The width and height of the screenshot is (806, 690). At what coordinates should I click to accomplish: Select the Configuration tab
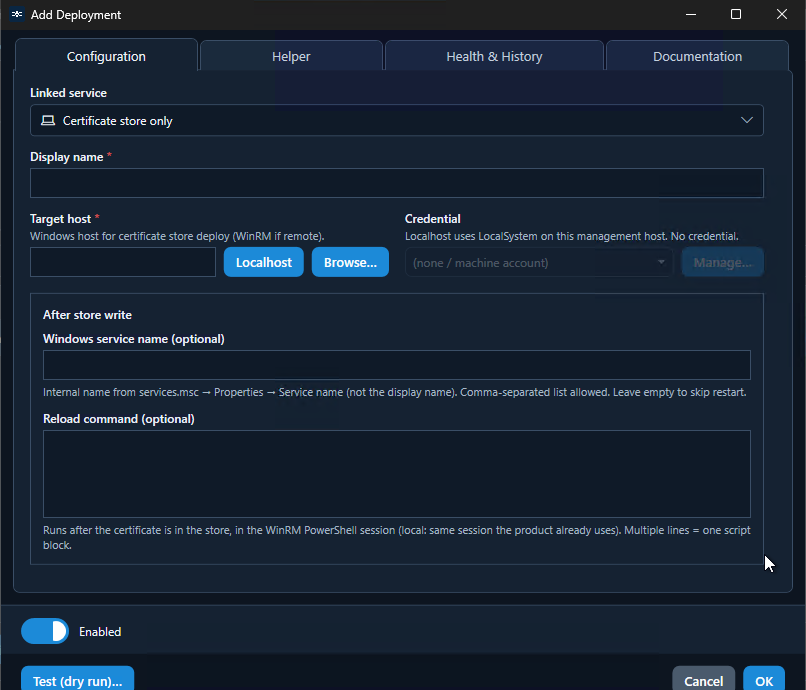[106, 56]
